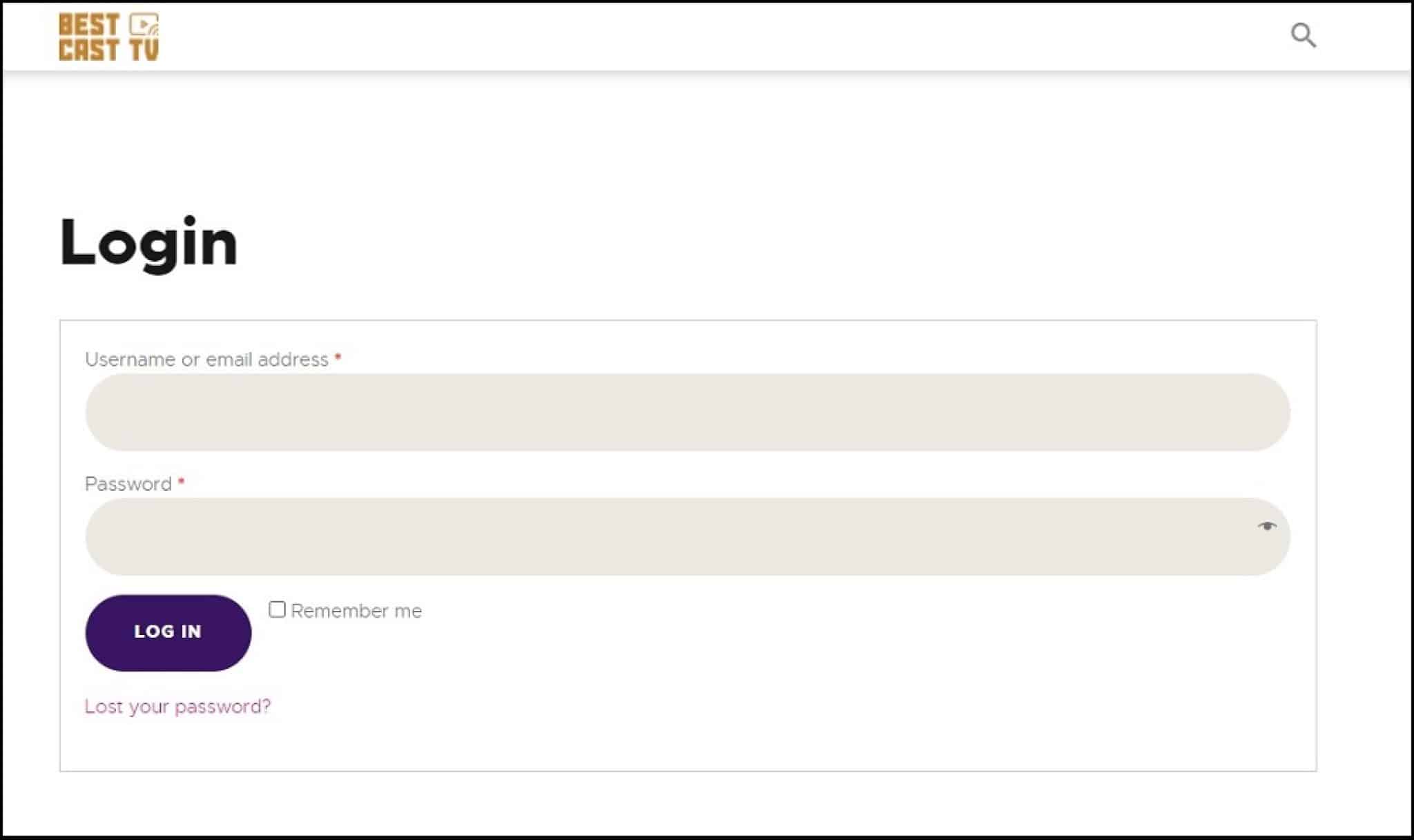This screenshot has width=1414, height=840.
Task: Click the cast play icon in logo
Action: [x=144, y=25]
